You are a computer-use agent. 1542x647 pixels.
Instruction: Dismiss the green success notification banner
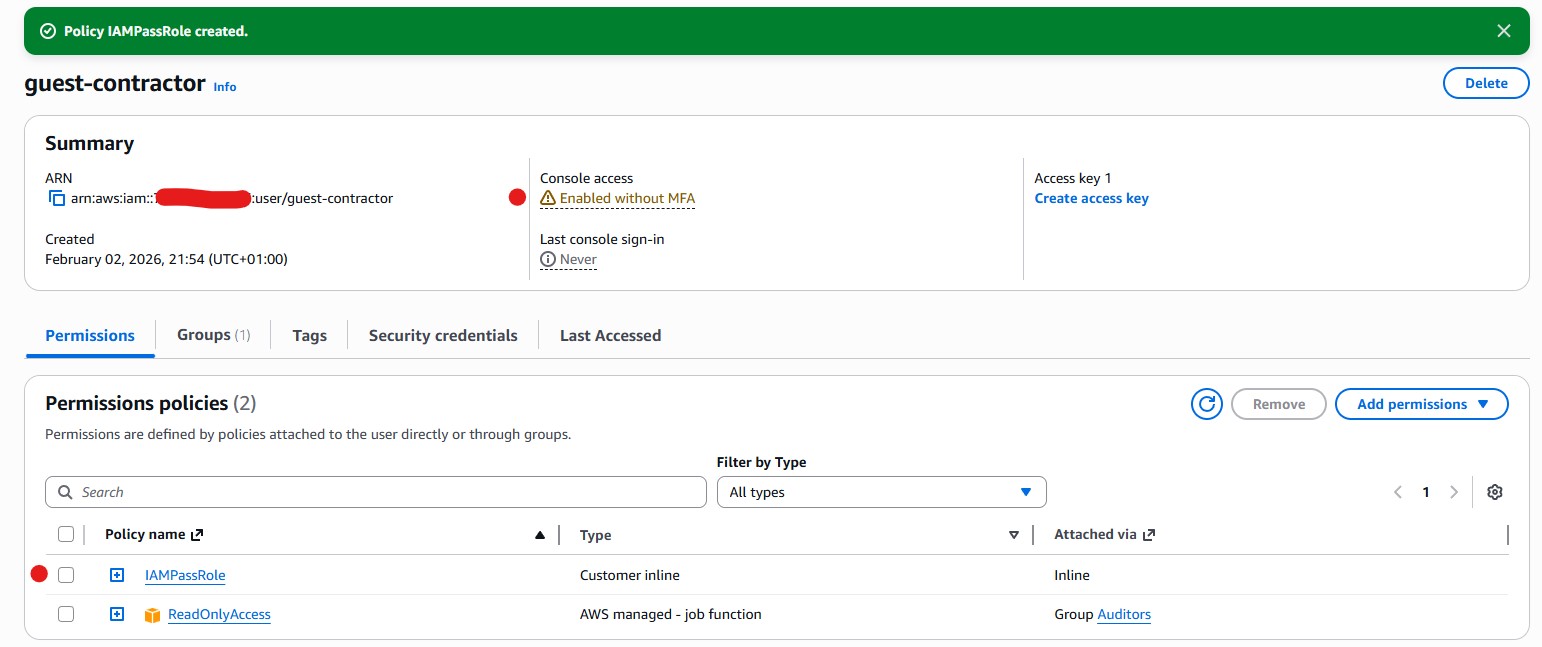(1503, 31)
